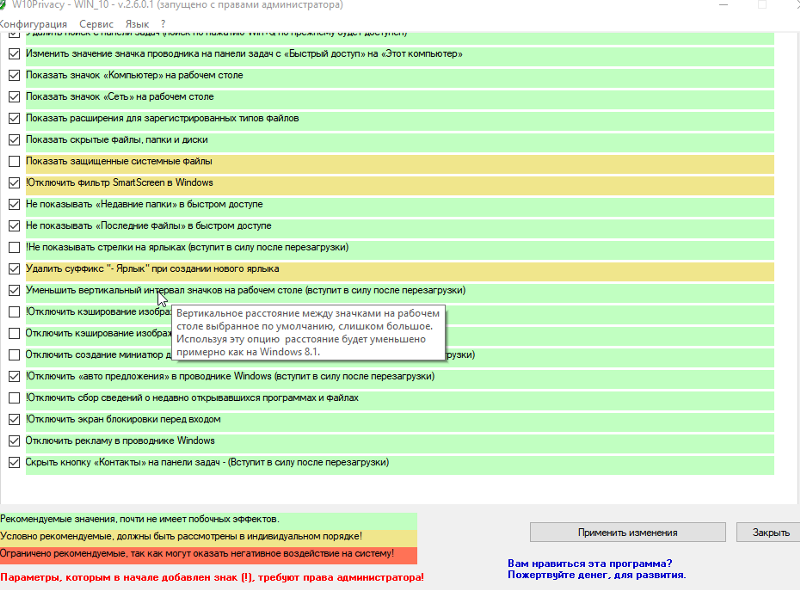
Task: Enable '!Не показывать стрелки на ярлыках'
Action: [x=14, y=247]
